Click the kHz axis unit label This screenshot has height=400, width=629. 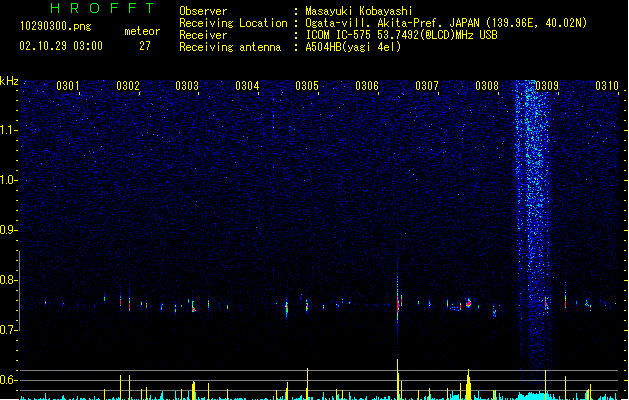pos(9,81)
